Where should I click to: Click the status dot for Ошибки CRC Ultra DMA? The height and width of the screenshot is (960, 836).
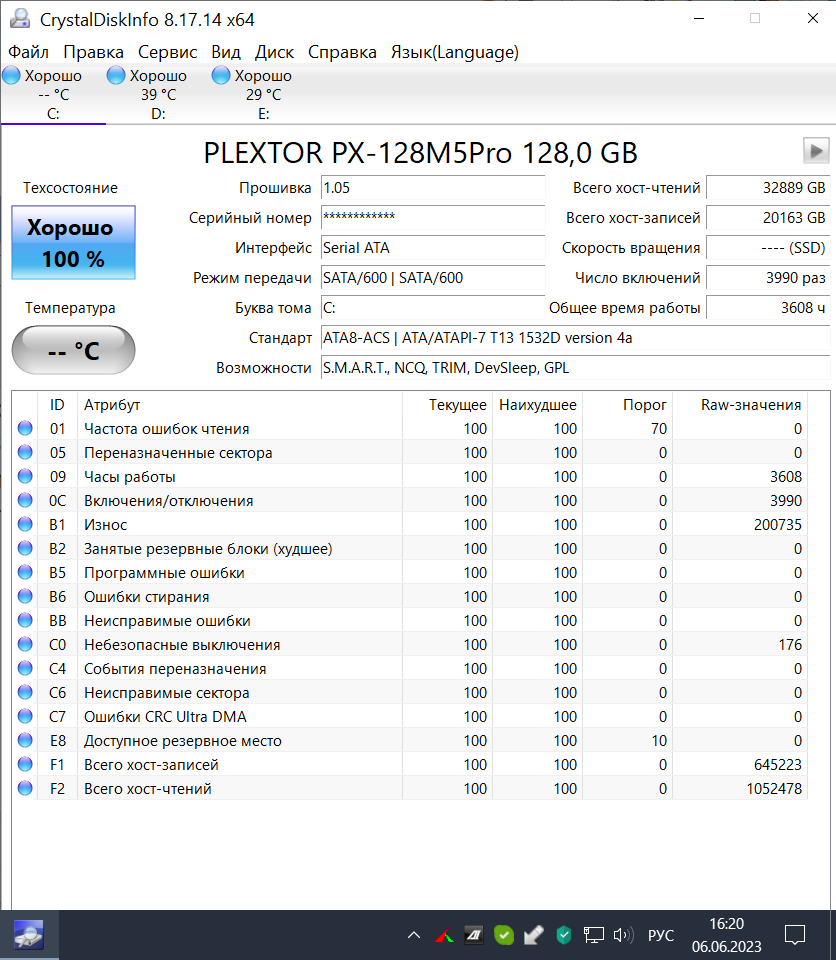pos(25,716)
